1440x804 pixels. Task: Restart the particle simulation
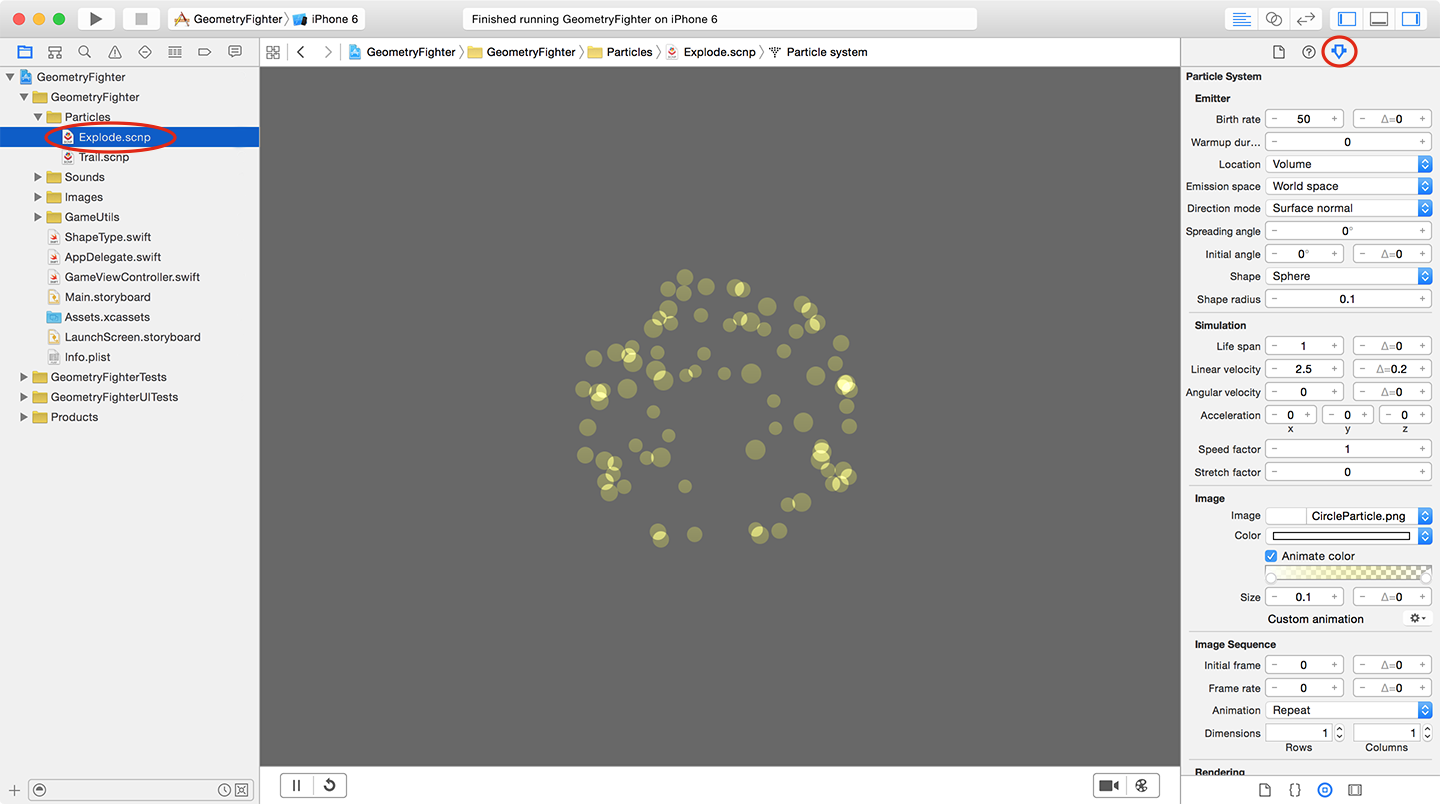point(329,786)
